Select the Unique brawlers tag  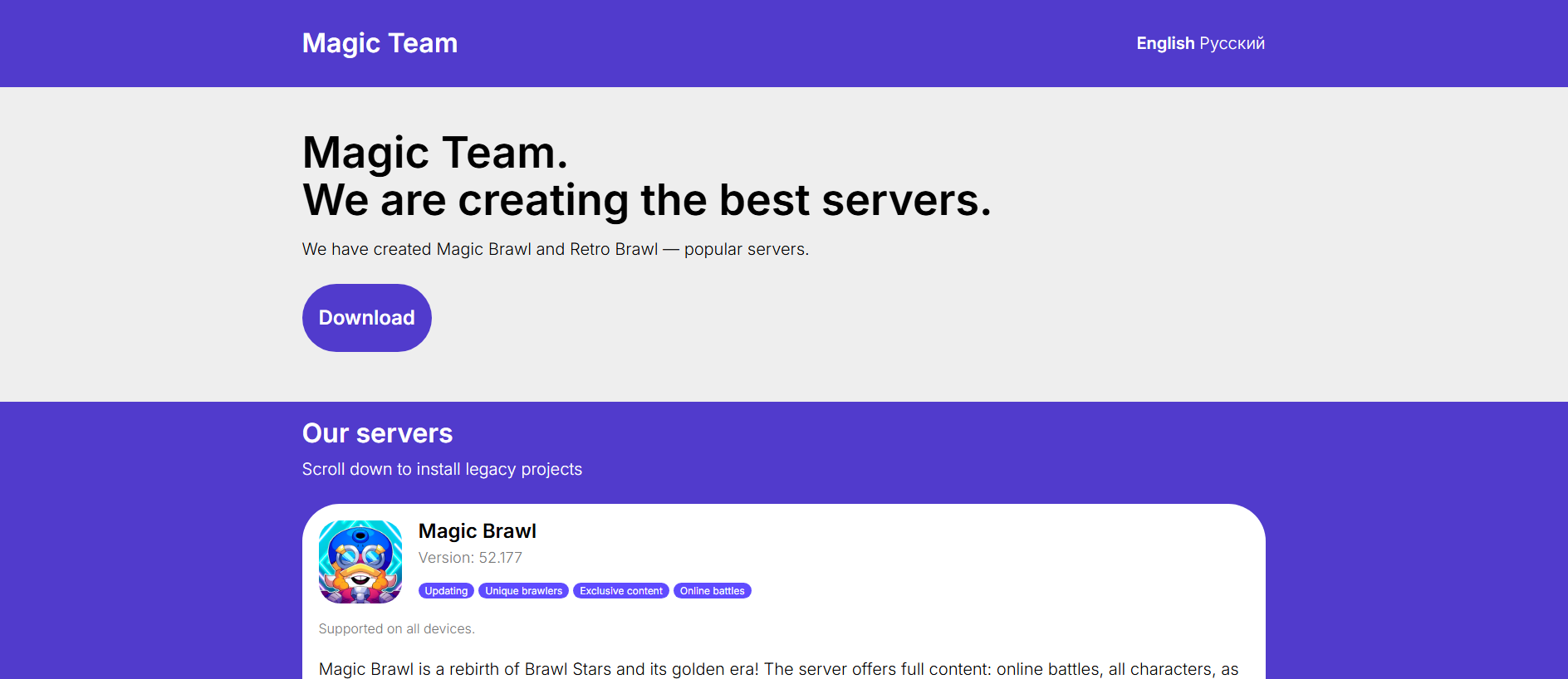(x=523, y=591)
